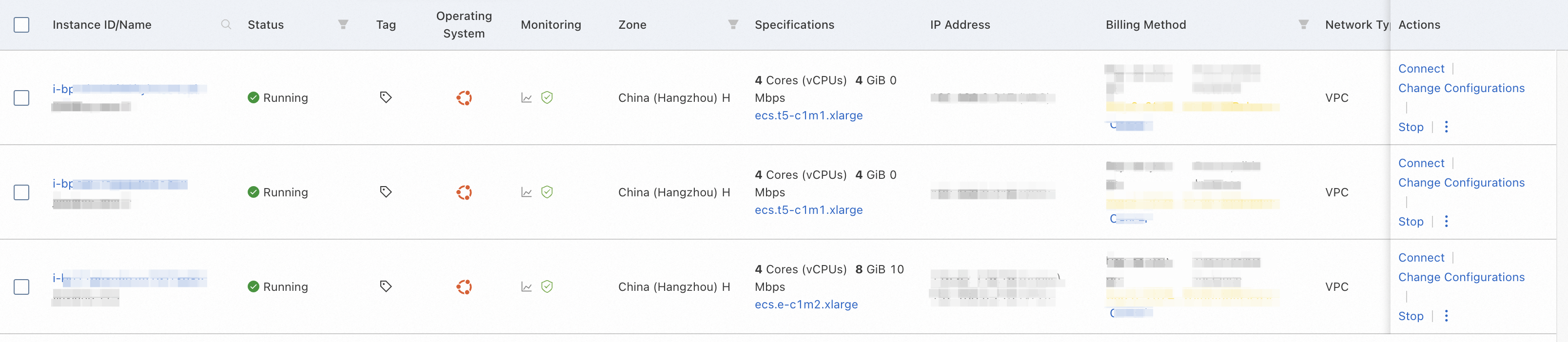Image resolution: width=1568 pixels, height=342 pixels.
Task: Select the first instance row checkbox
Action: click(x=21, y=98)
